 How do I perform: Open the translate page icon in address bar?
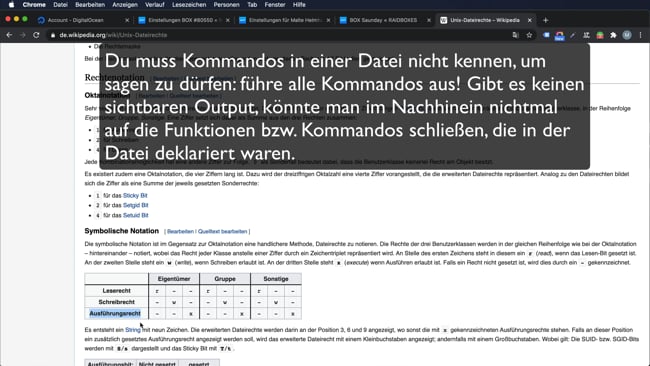point(515,35)
